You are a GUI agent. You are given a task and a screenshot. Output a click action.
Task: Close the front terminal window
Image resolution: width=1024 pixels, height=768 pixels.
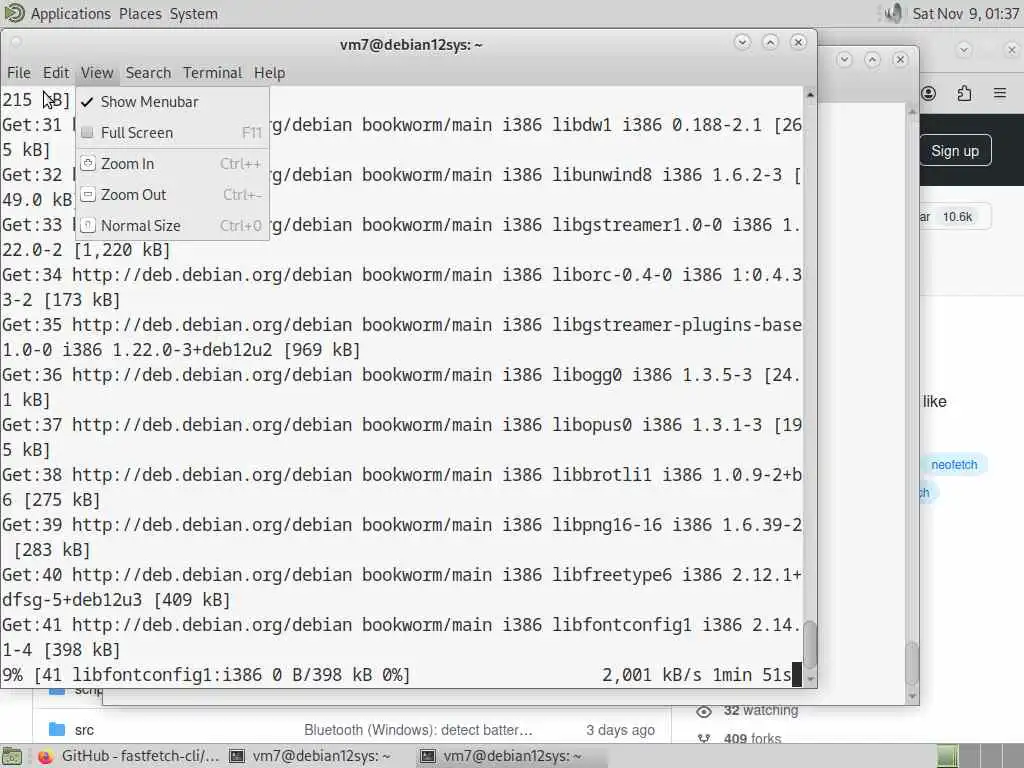coord(798,42)
